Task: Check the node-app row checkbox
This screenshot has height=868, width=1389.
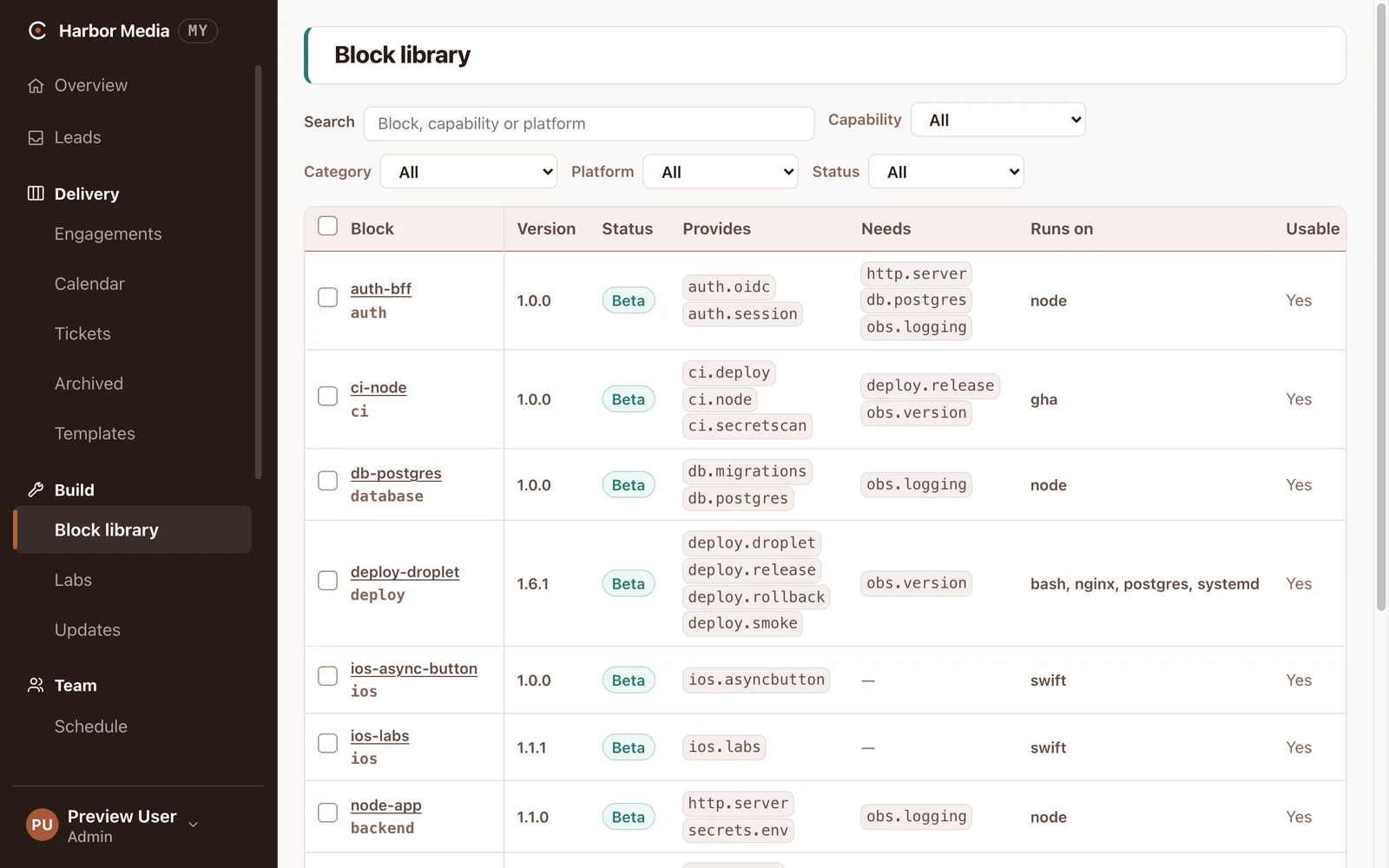Action: (x=327, y=812)
